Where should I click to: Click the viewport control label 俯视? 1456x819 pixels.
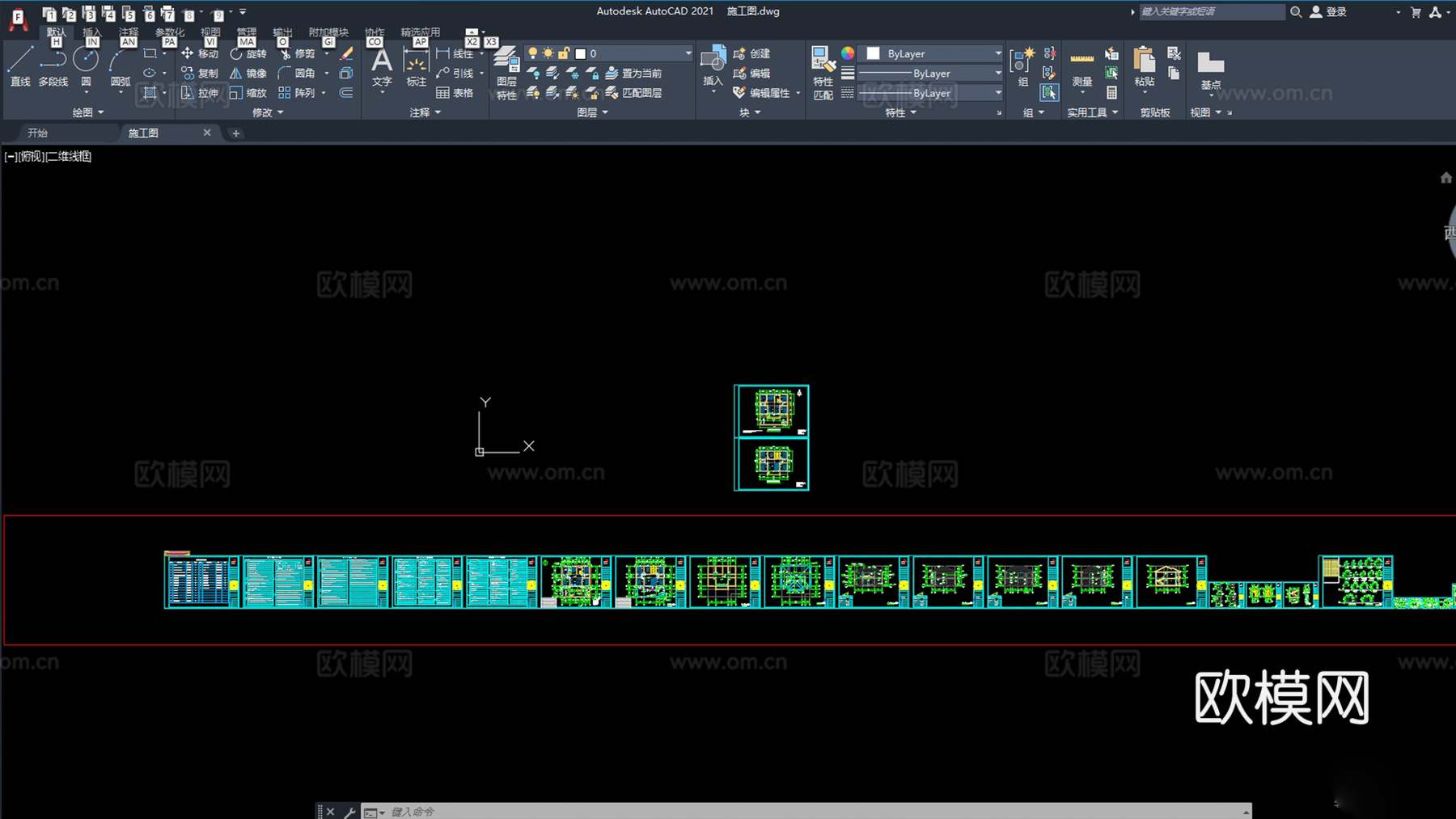pos(32,156)
